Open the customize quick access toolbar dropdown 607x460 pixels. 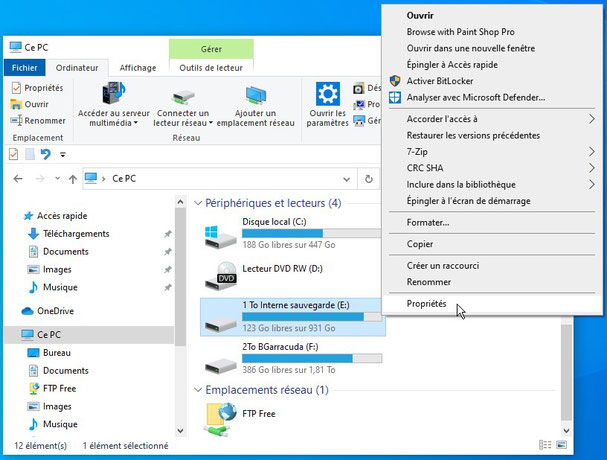tap(63, 154)
